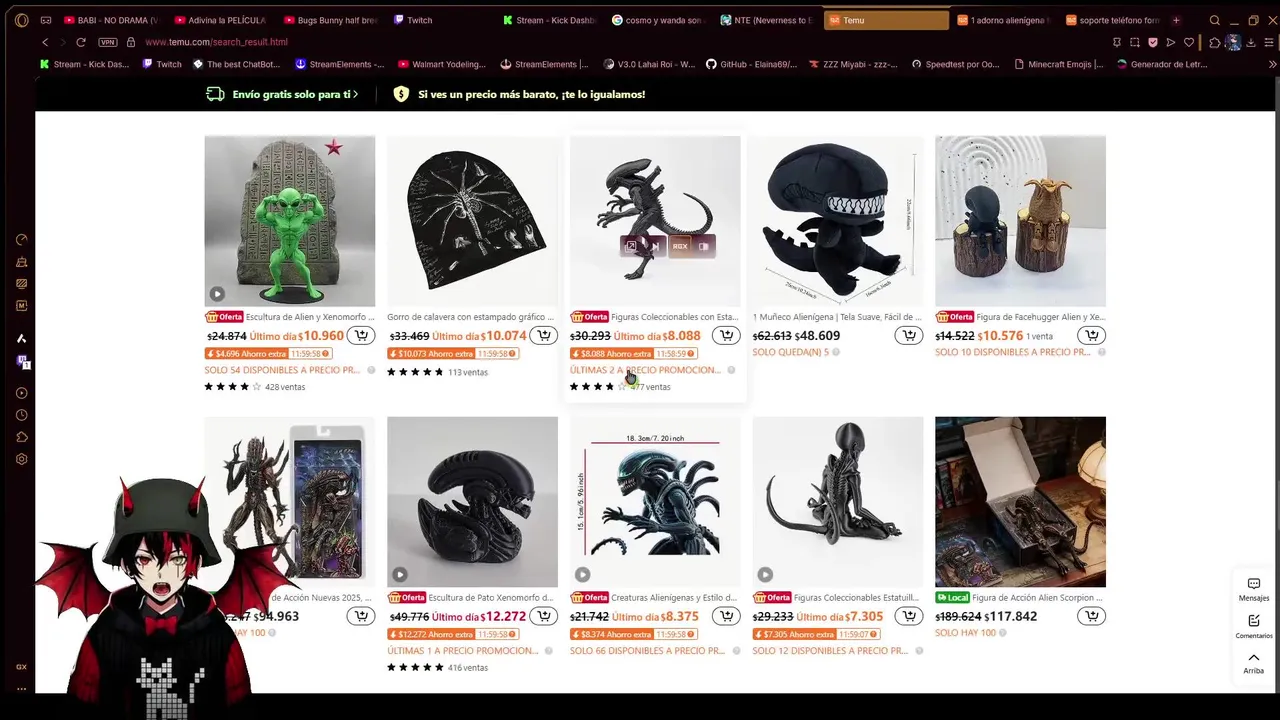Image resolution: width=1280 pixels, height=720 pixels.
Task: Open the GitHub - Elaina69 bookmark
Action: click(751, 64)
